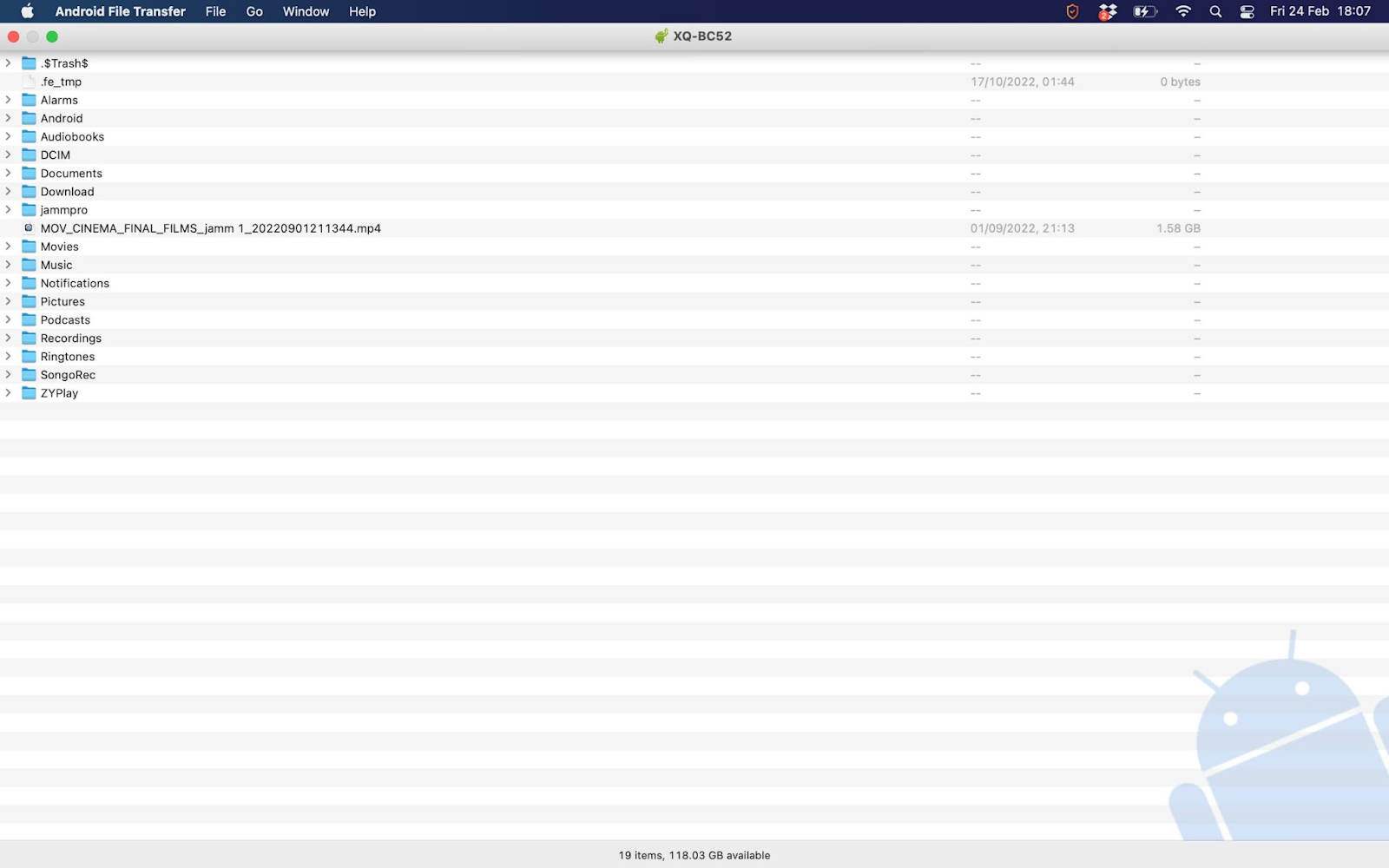Viewport: 1389px width, 868px height.
Task: Open Spotlight search icon
Action: [x=1215, y=11]
